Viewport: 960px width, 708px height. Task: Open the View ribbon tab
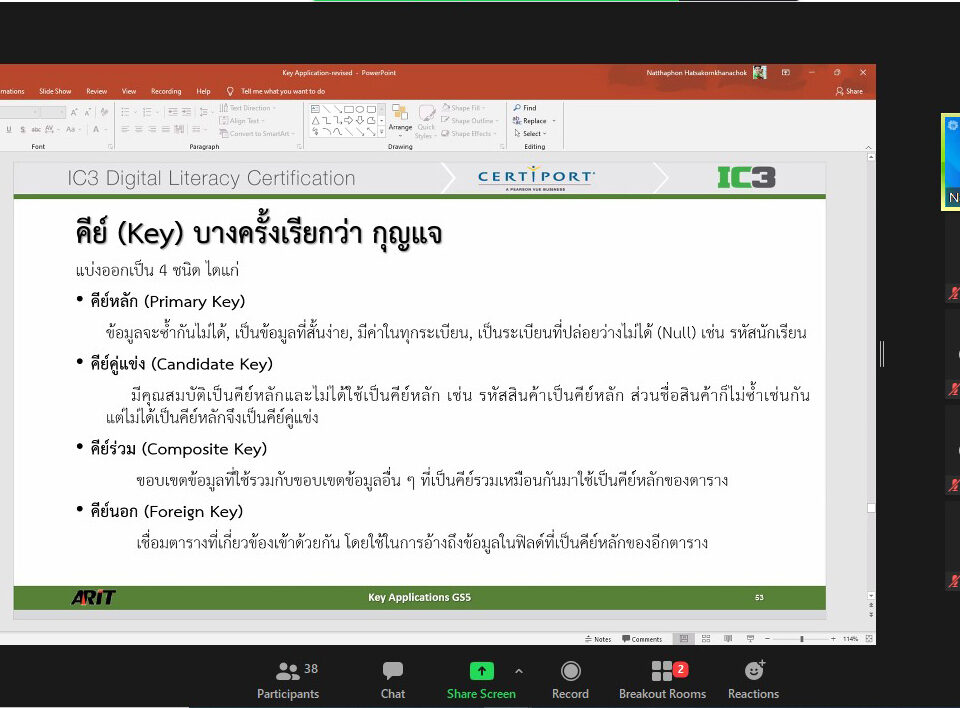[x=129, y=91]
